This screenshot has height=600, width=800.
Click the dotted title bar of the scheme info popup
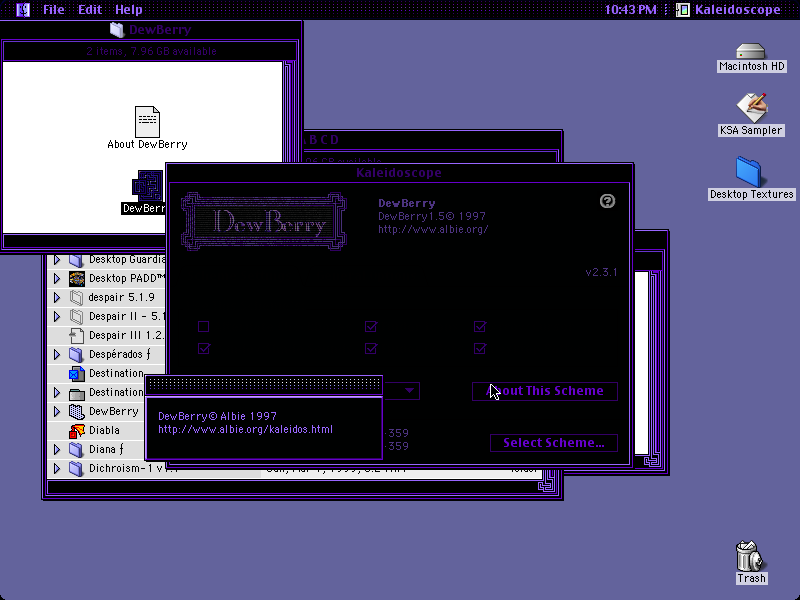point(264,384)
